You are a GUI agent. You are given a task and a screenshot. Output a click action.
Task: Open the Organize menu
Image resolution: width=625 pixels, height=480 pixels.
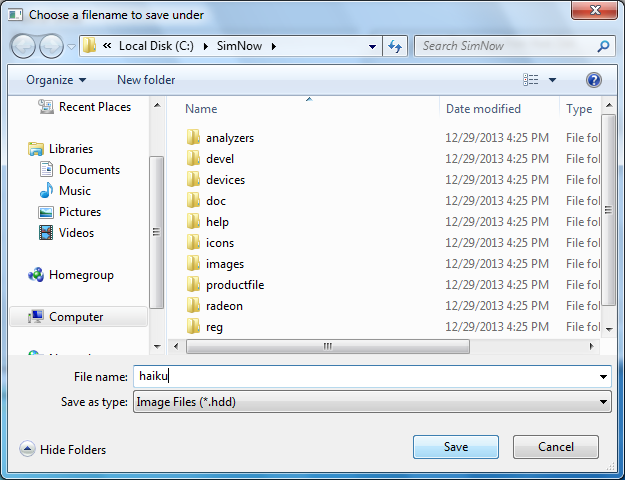click(x=56, y=80)
